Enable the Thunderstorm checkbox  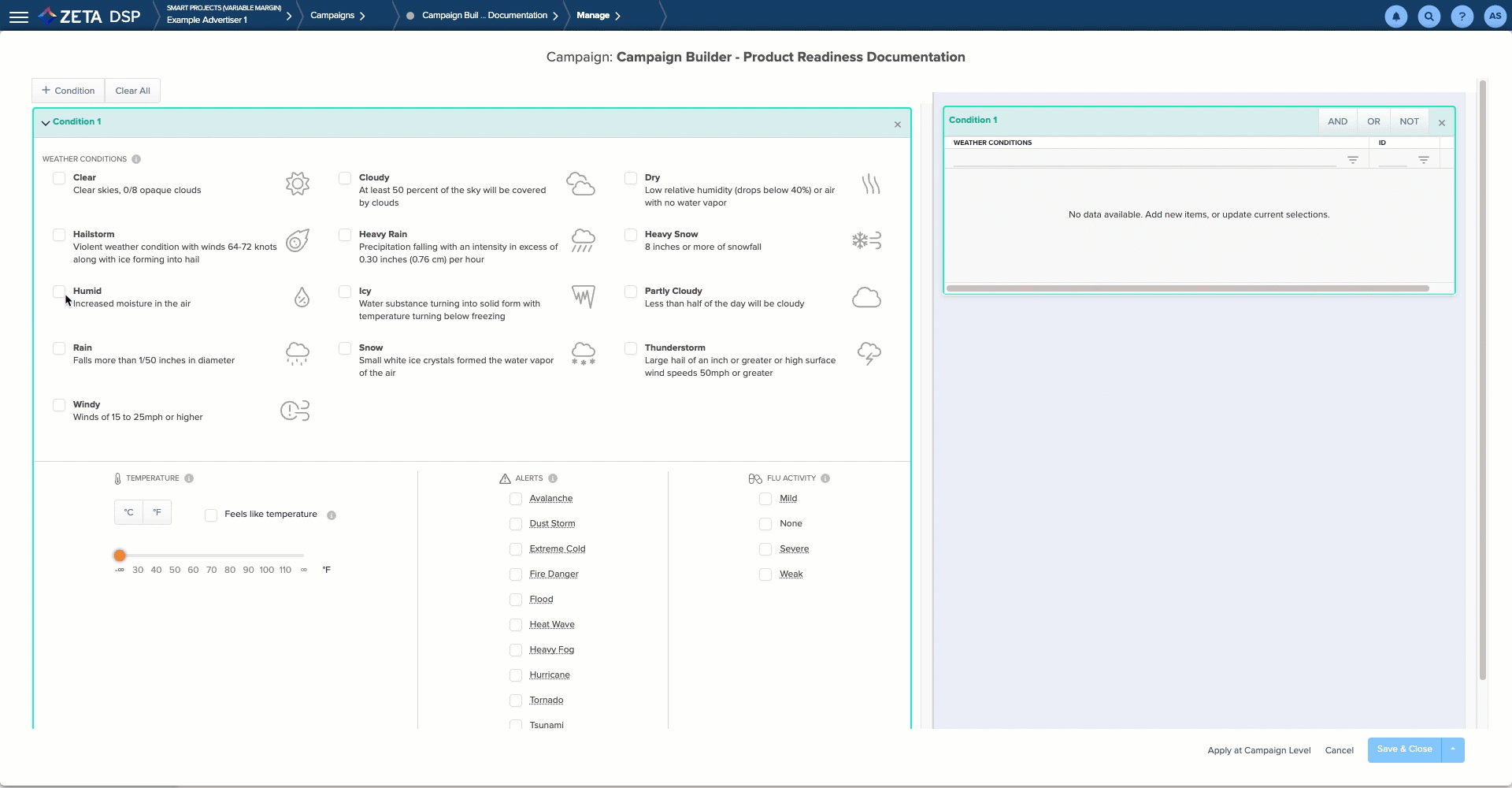pos(631,348)
